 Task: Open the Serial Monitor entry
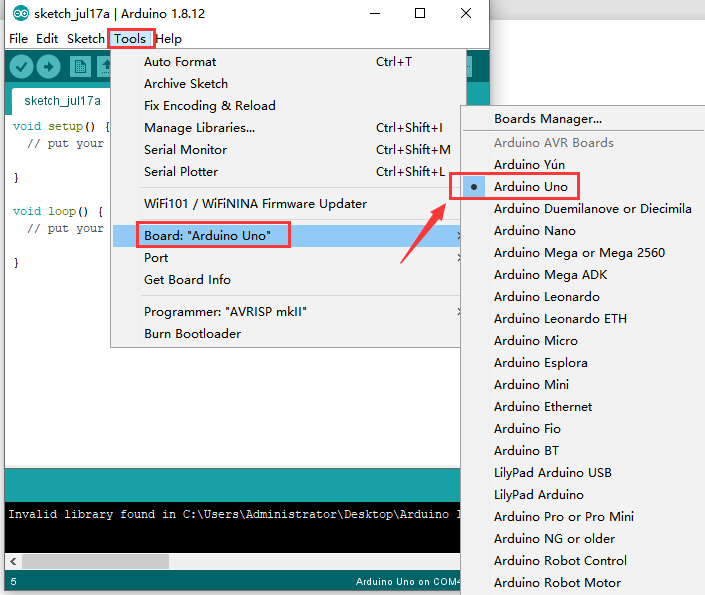pyautogui.click(x=286, y=150)
